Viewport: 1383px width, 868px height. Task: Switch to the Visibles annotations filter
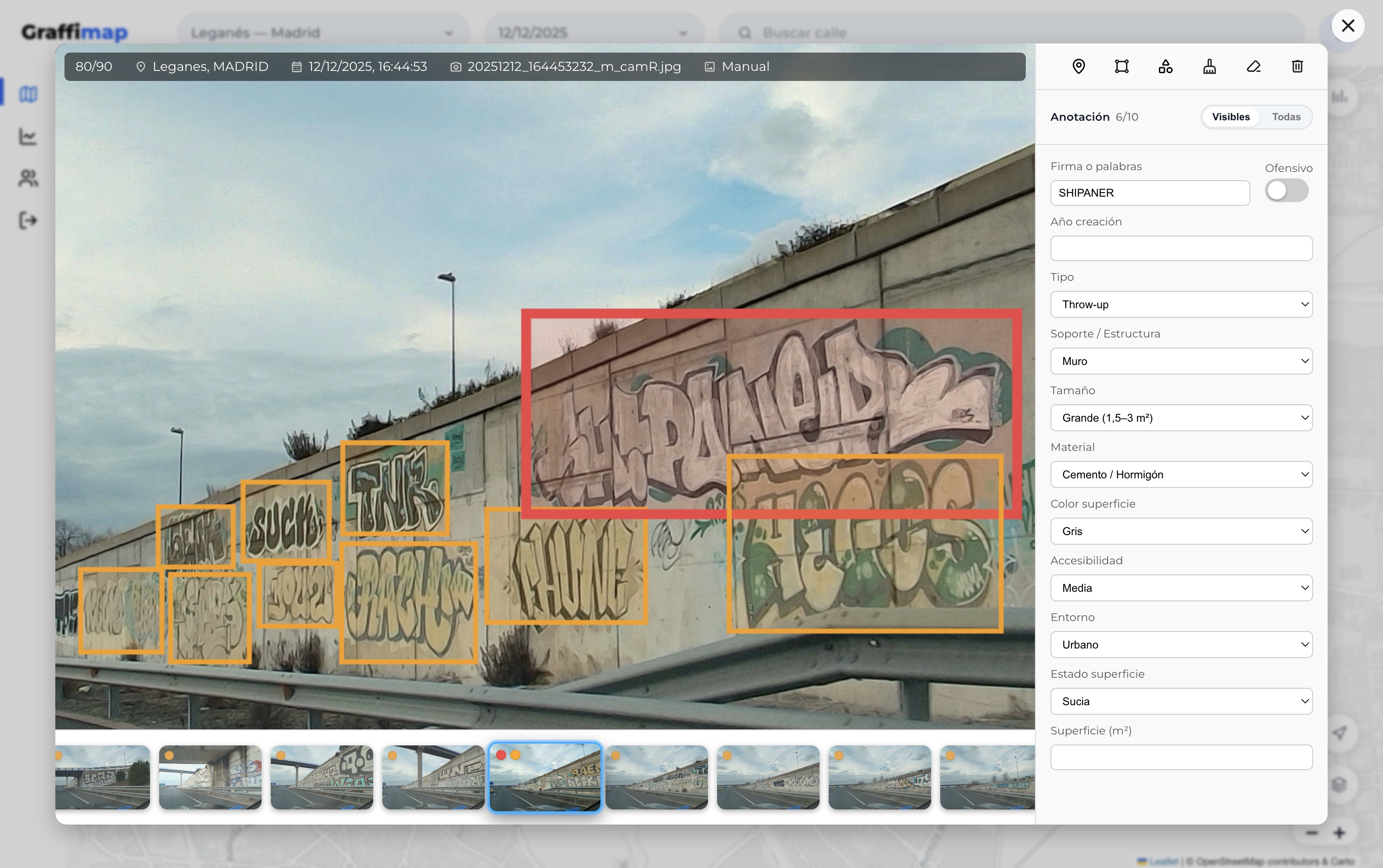[1230, 117]
